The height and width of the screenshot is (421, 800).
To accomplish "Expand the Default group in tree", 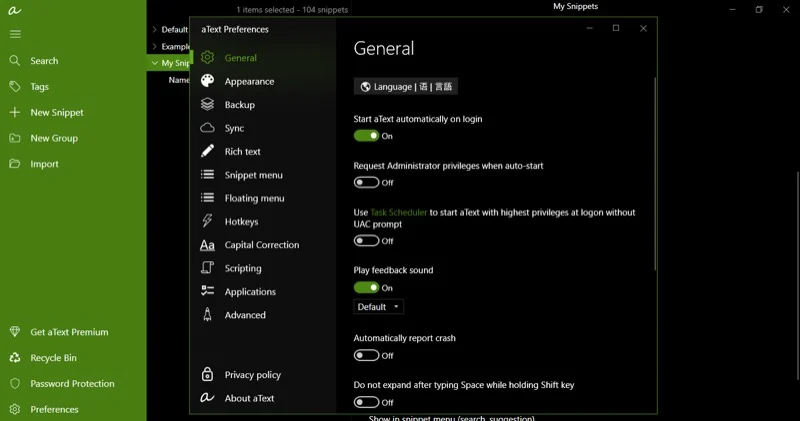I will coord(154,30).
